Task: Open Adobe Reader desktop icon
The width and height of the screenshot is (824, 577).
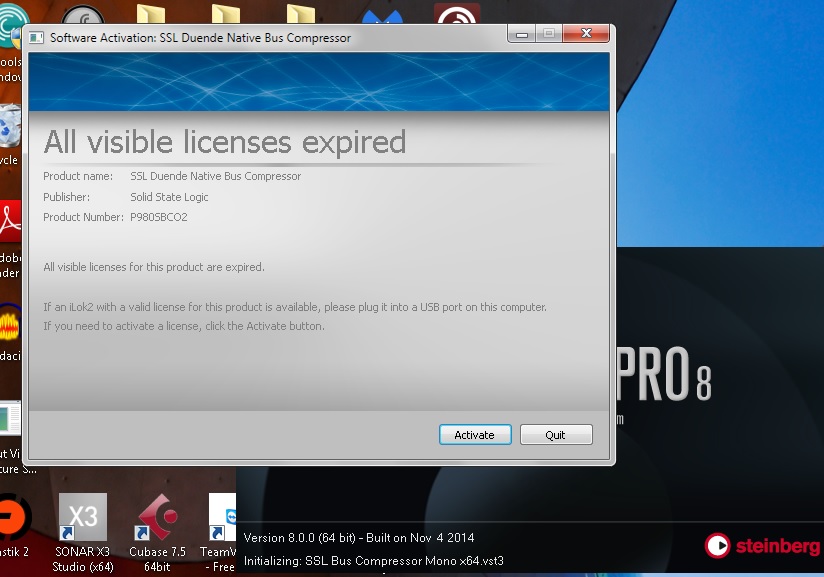Action: (x=10, y=239)
